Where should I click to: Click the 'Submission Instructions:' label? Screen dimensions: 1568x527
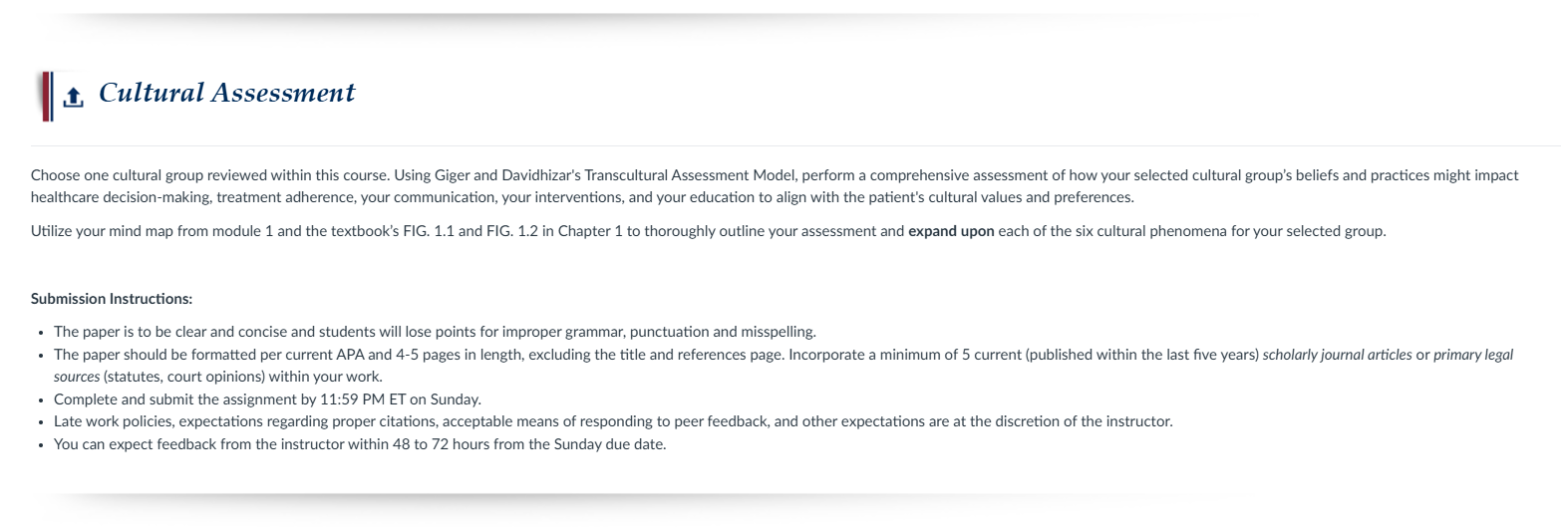pos(112,299)
